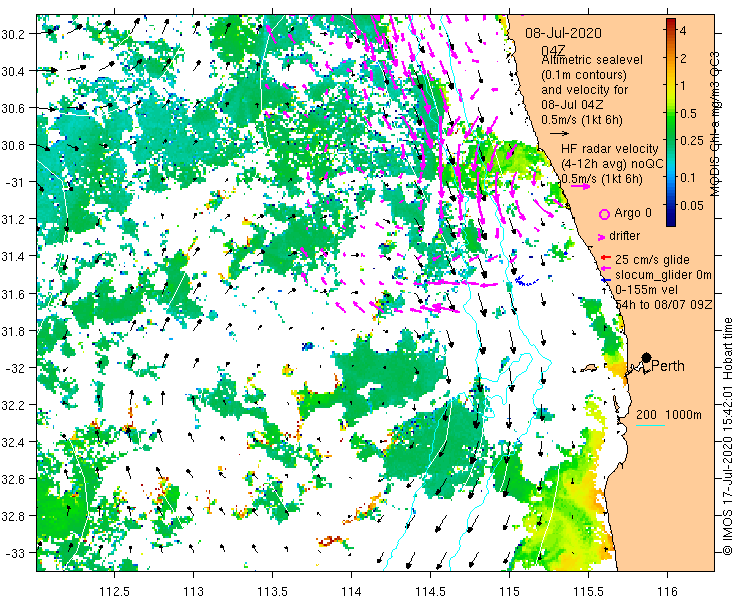
Task: Click the IMOS copyright timestamp text
Action: click(x=727, y=437)
